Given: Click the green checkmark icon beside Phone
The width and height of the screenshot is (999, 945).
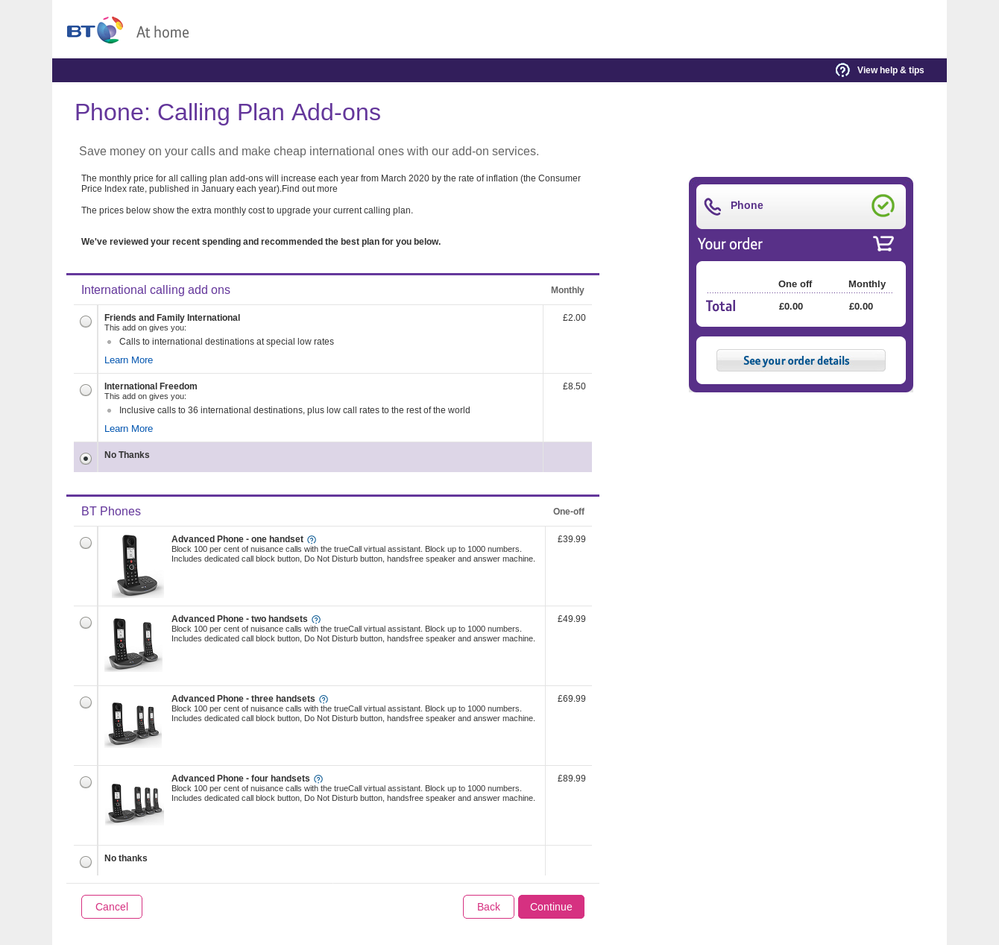Looking at the screenshot, I should tap(882, 206).
